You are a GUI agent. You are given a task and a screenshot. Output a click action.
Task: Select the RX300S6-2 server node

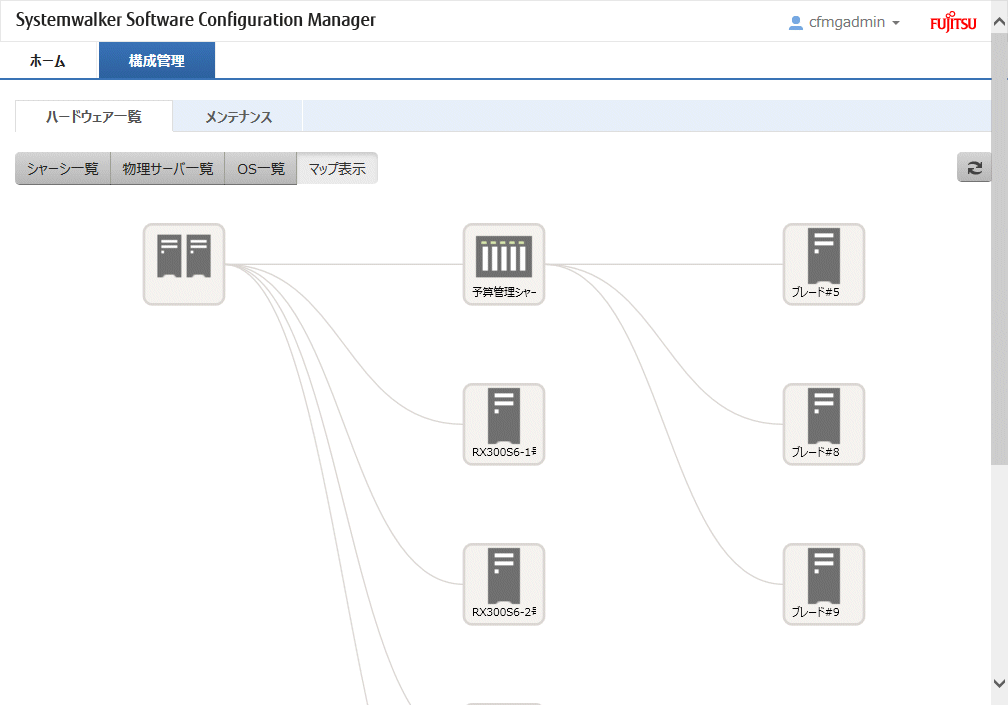coord(504,584)
